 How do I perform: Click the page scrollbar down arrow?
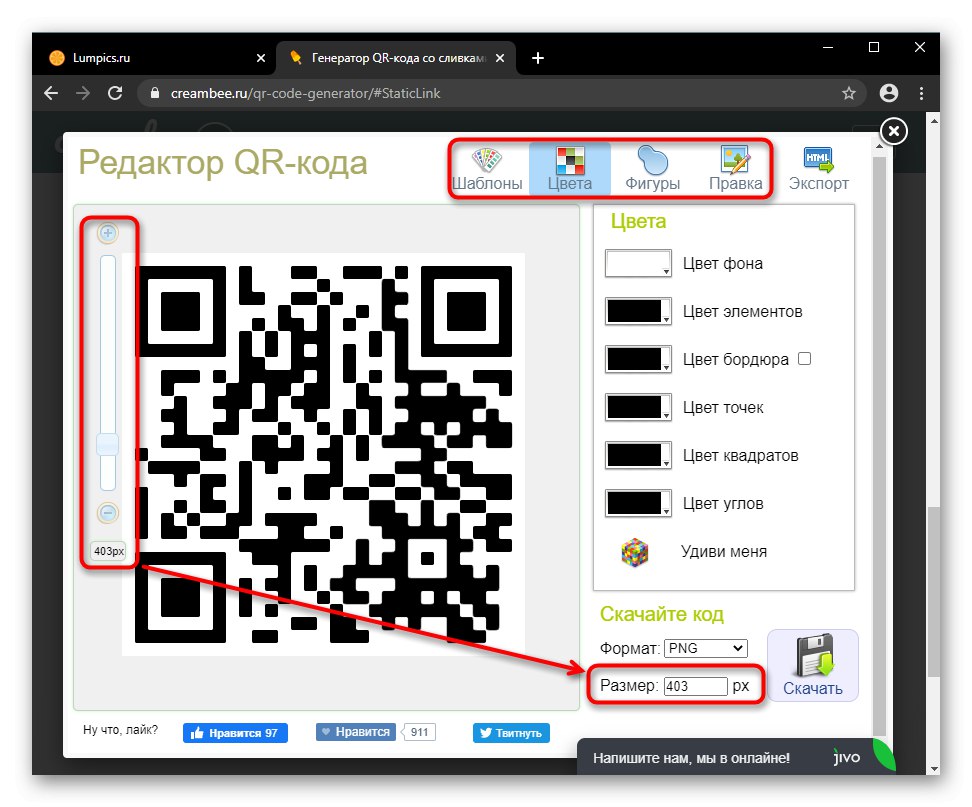[934, 769]
